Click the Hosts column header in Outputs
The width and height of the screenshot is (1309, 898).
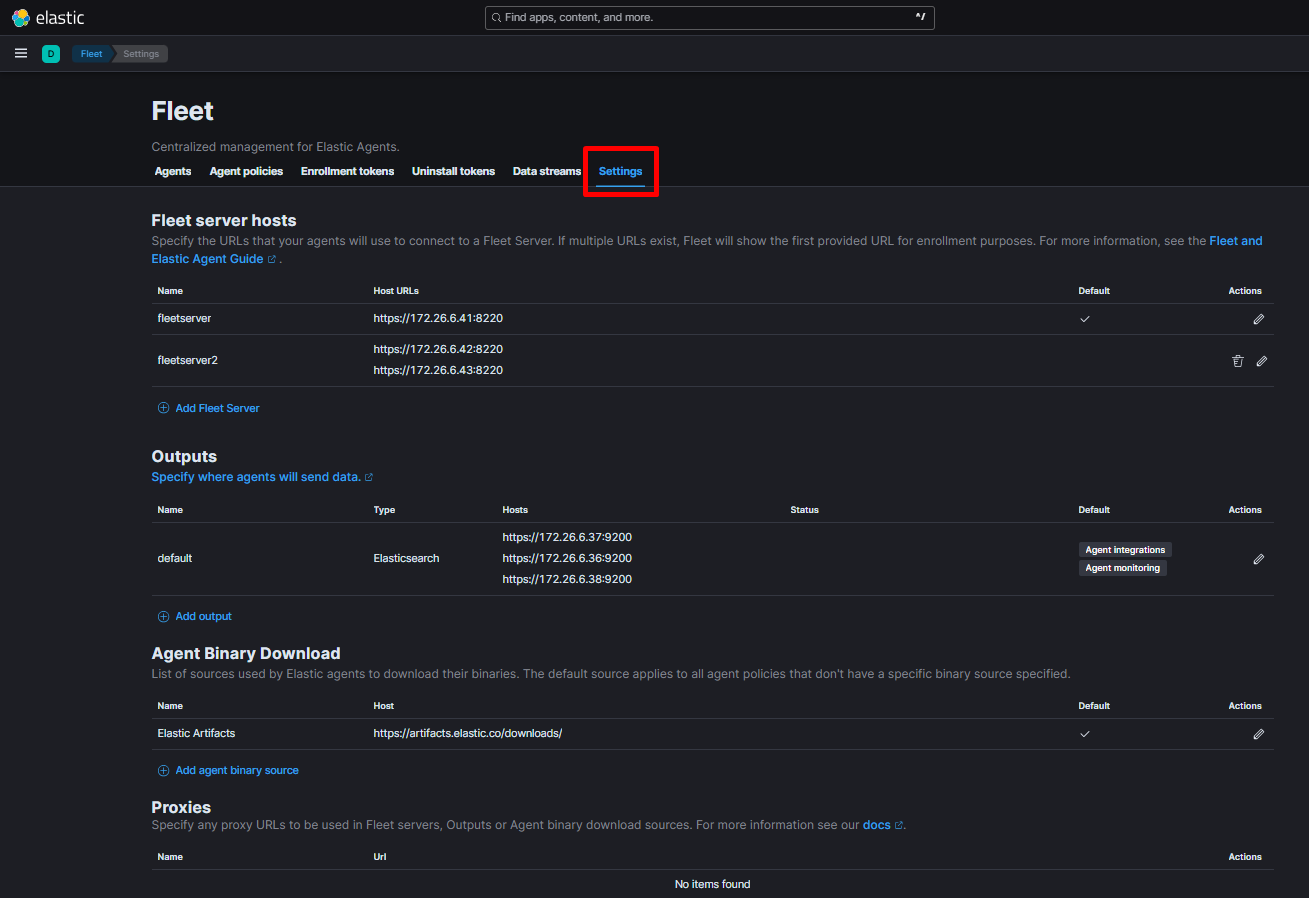[x=515, y=510]
